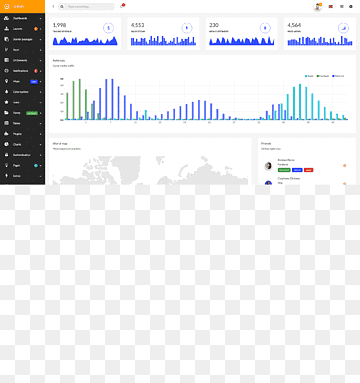Image resolution: width=360 pixels, height=383 pixels.
Task: Click the green badge on the Forms row
Action: point(32,113)
